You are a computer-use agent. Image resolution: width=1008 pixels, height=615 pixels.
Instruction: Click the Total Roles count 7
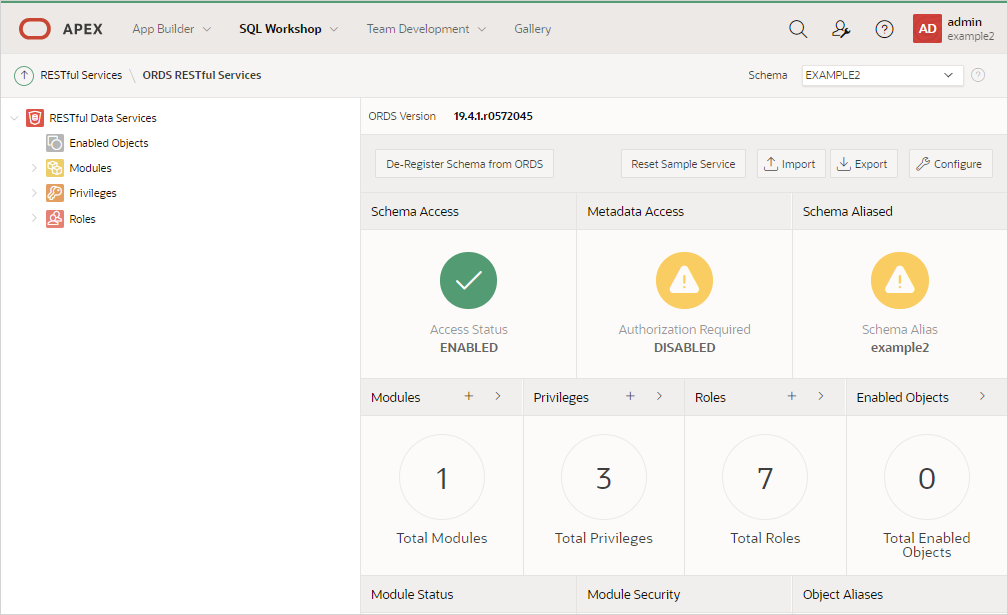tap(765, 477)
